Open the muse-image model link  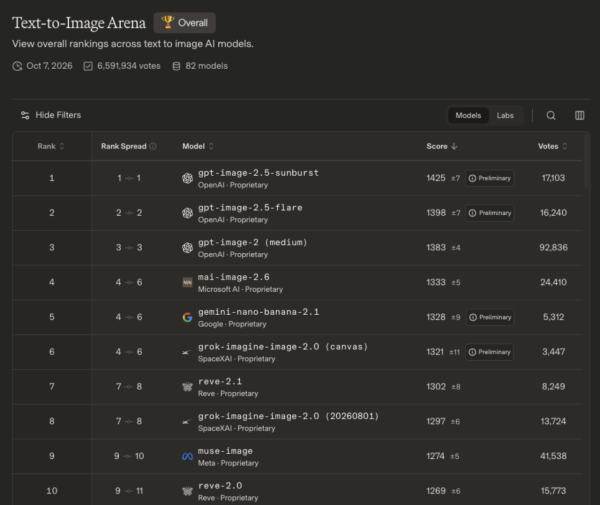pos(225,451)
